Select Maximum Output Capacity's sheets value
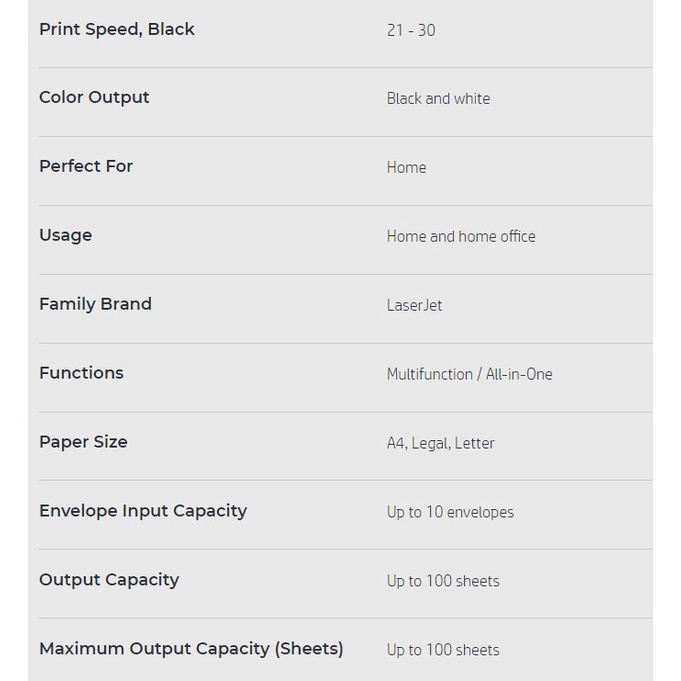The height and width of the screenshot is (681, 681). pyautogui.click(x=443, y=650)
